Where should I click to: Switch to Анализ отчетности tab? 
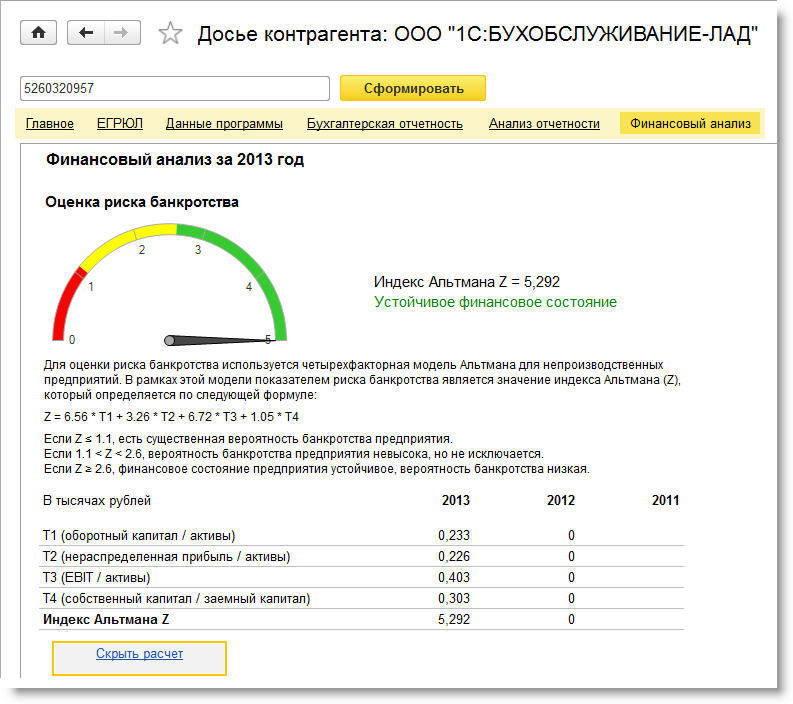coord(544,124)
